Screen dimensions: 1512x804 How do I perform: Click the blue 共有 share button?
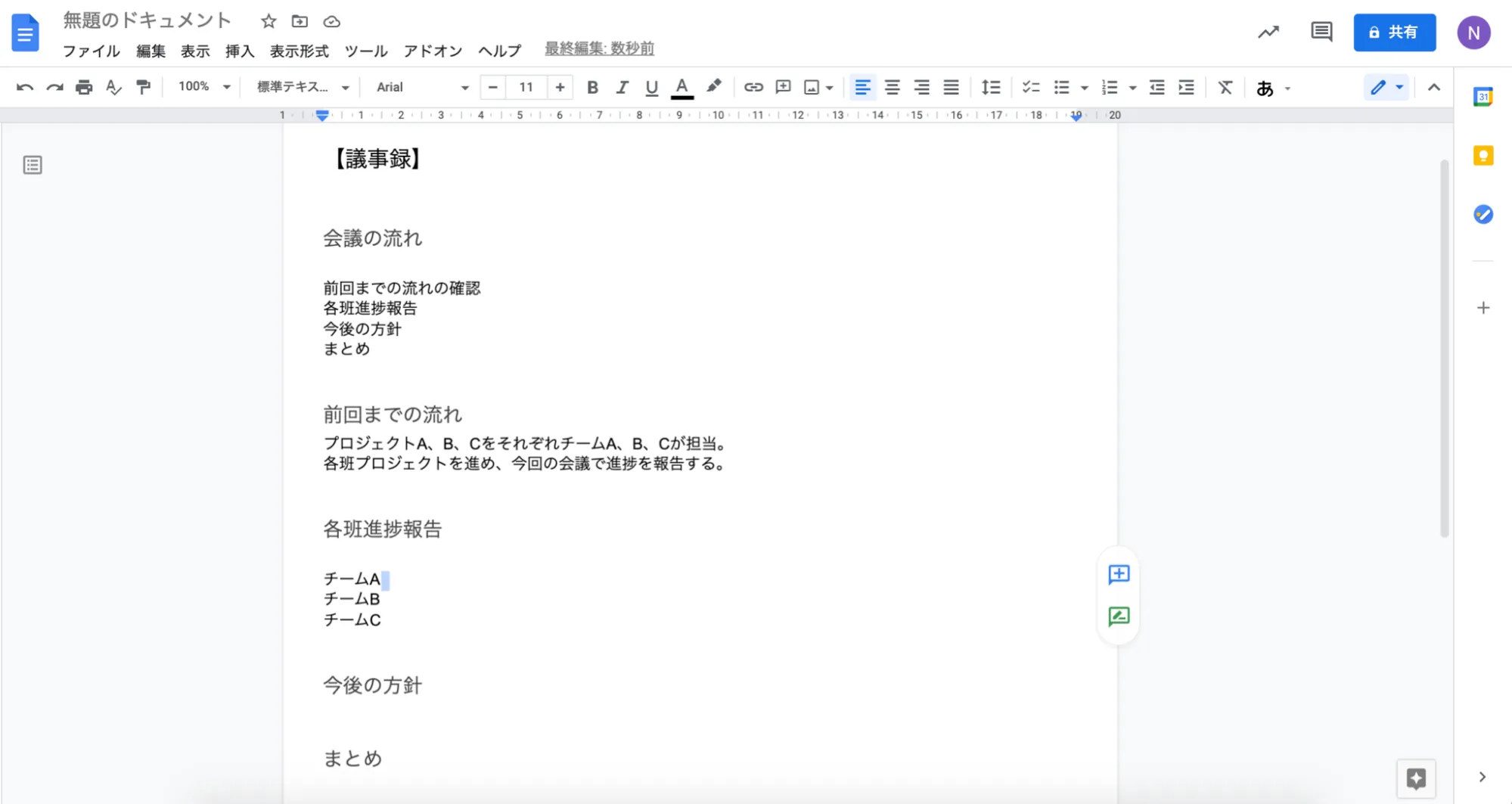click(1394, 33)
